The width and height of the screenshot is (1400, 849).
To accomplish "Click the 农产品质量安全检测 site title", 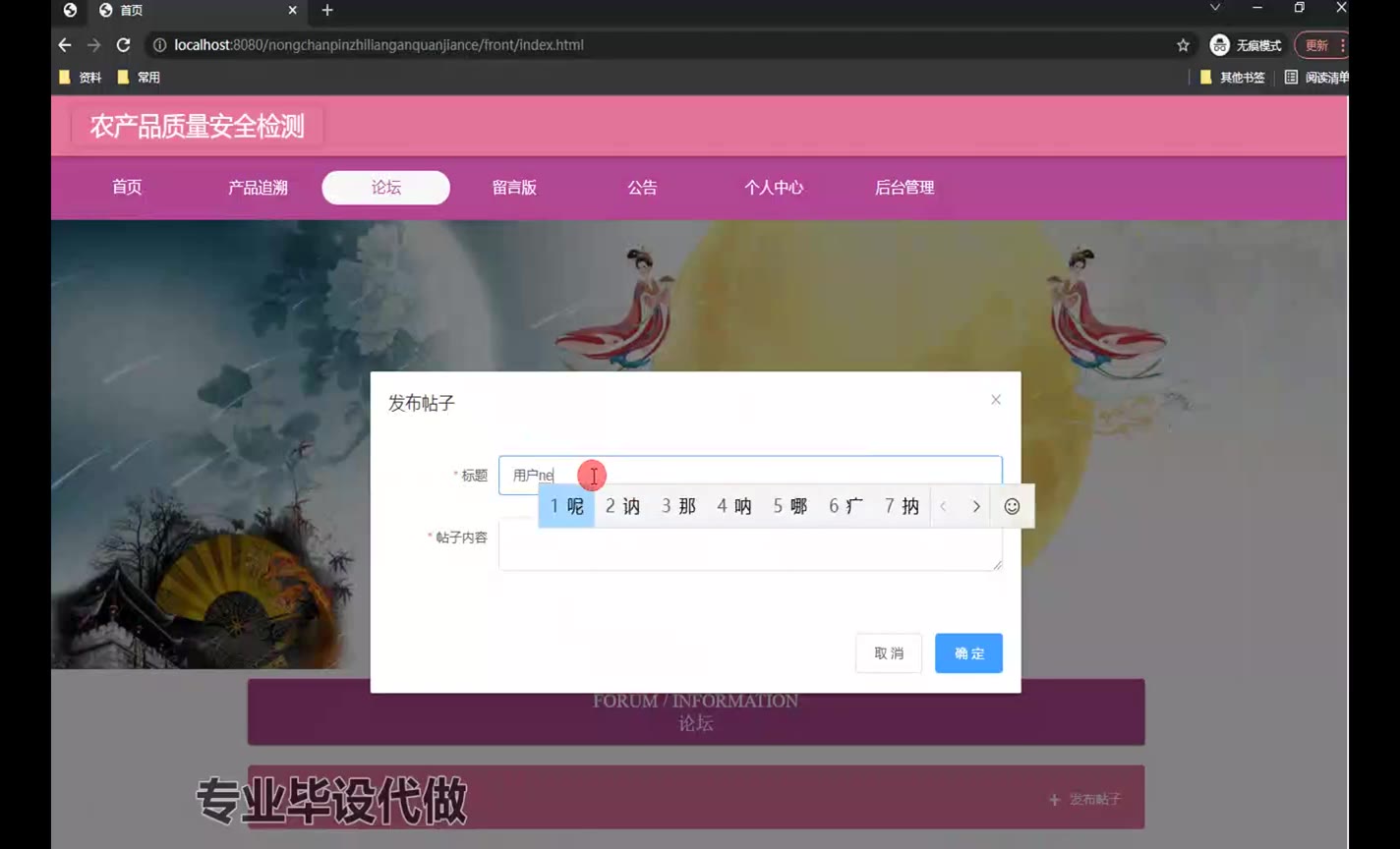I will coord(198,127).
